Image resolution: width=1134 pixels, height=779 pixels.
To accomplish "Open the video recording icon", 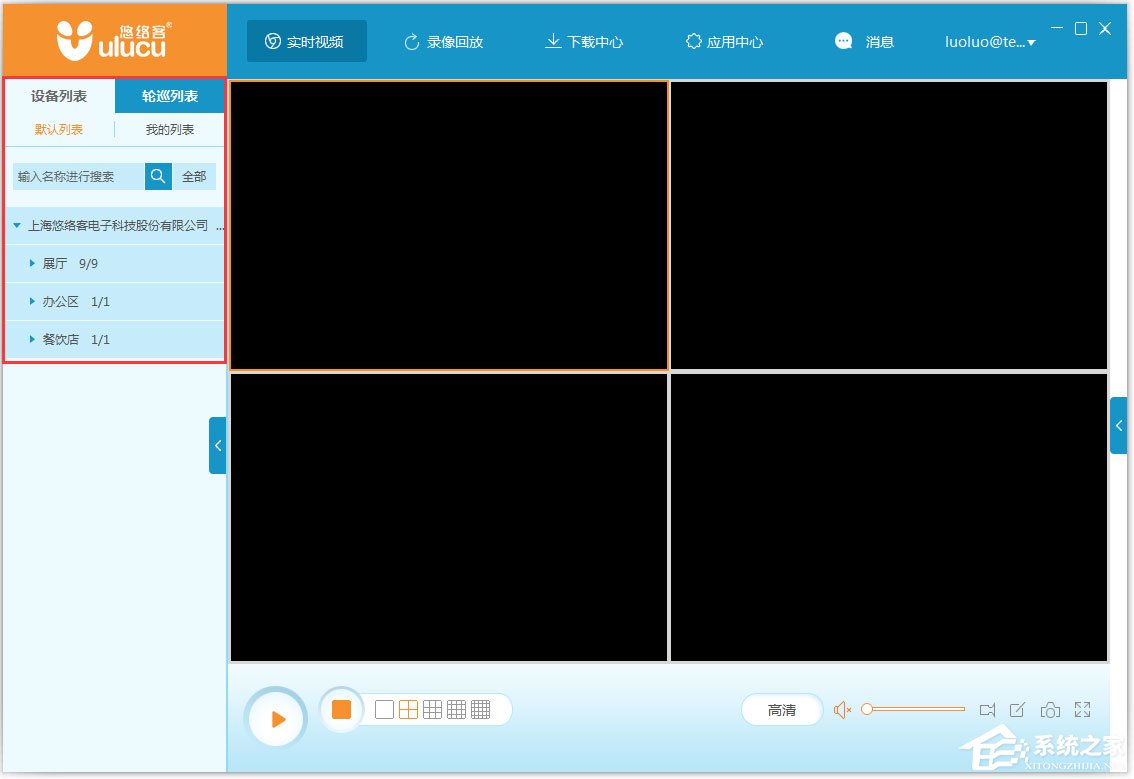I will (988, 709).
